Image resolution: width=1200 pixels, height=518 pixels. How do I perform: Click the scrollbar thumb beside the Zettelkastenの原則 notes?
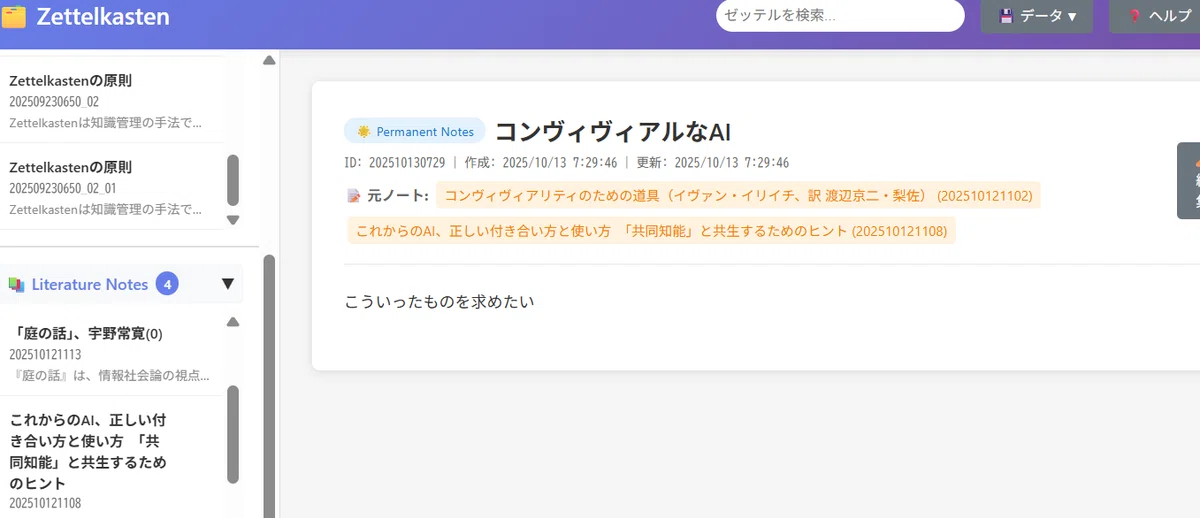click(x=233, y=180)
